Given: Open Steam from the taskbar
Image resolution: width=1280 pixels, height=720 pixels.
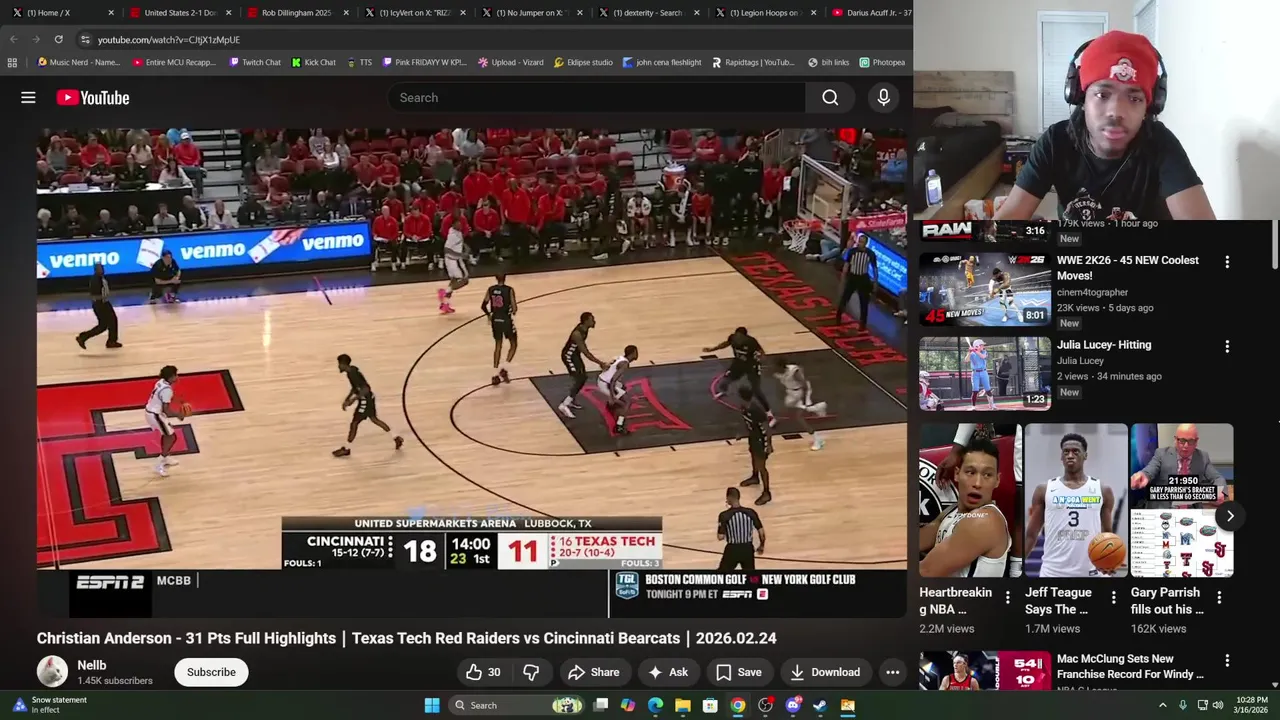Looking at the screenshot, I should coord(820,705).
